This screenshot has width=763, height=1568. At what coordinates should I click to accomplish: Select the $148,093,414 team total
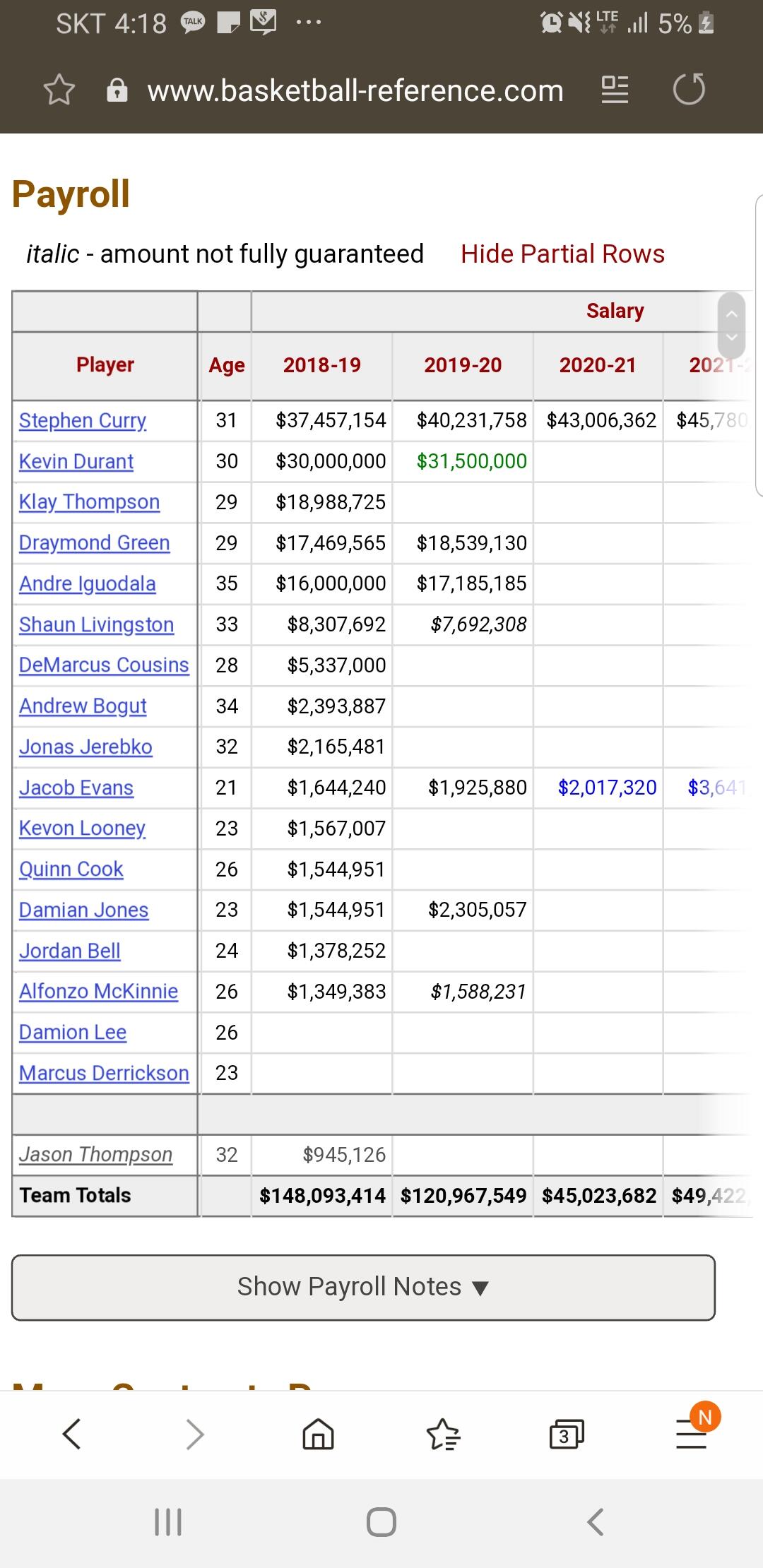(x=322, y=1195)
